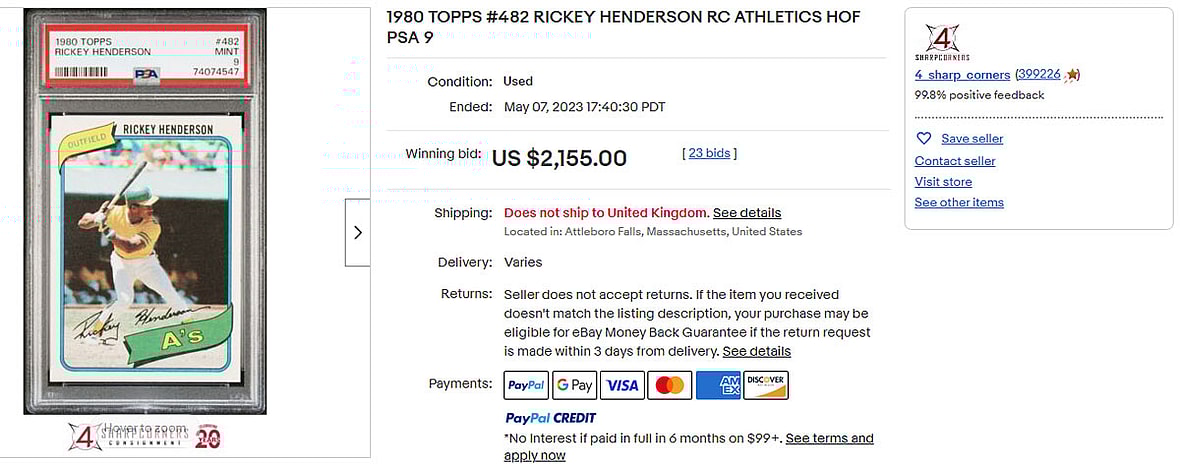
Task: Open the 23 bids history link
Action: point(709,153)
